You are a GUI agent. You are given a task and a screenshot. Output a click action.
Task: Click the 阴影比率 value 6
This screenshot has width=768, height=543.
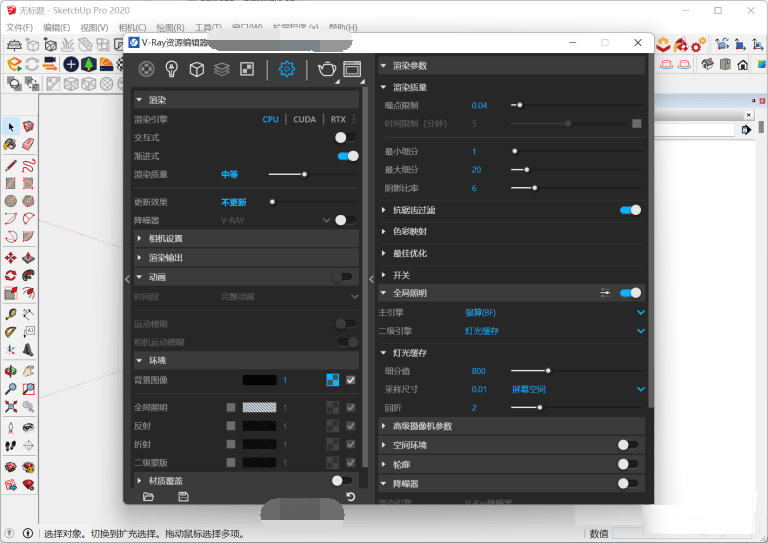(474, 189)
